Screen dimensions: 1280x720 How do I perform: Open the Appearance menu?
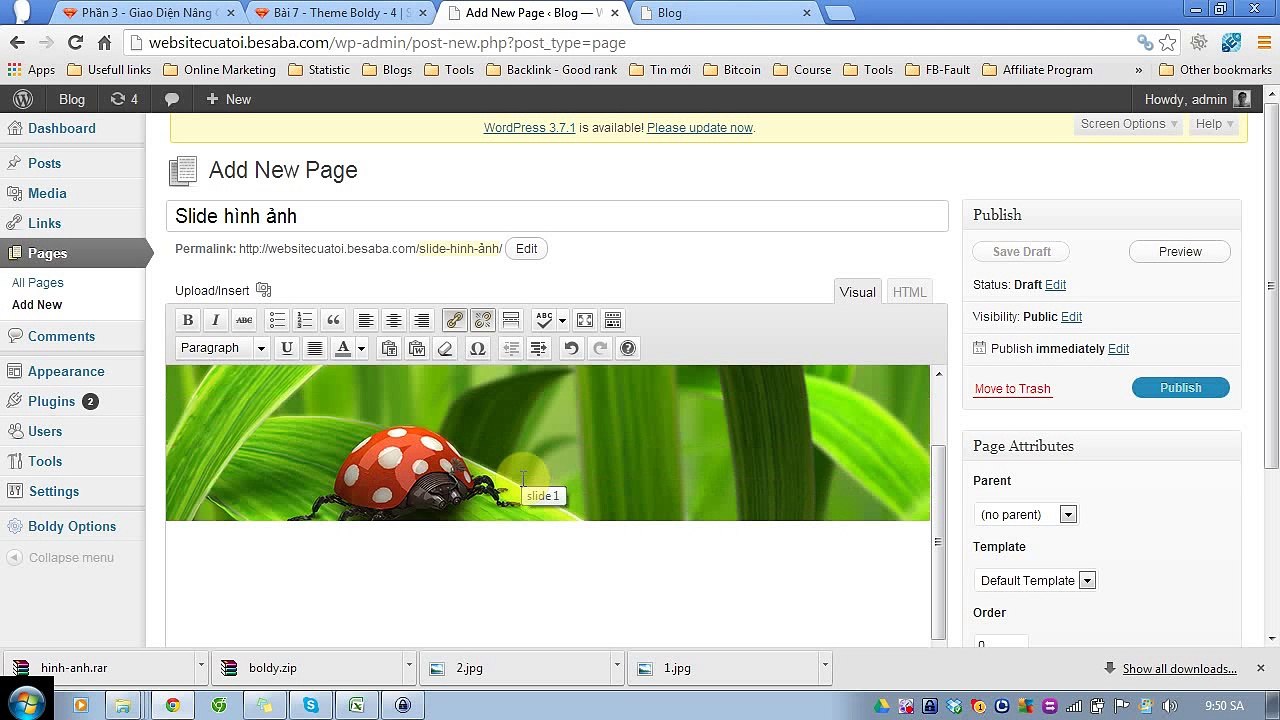(66, 371)
